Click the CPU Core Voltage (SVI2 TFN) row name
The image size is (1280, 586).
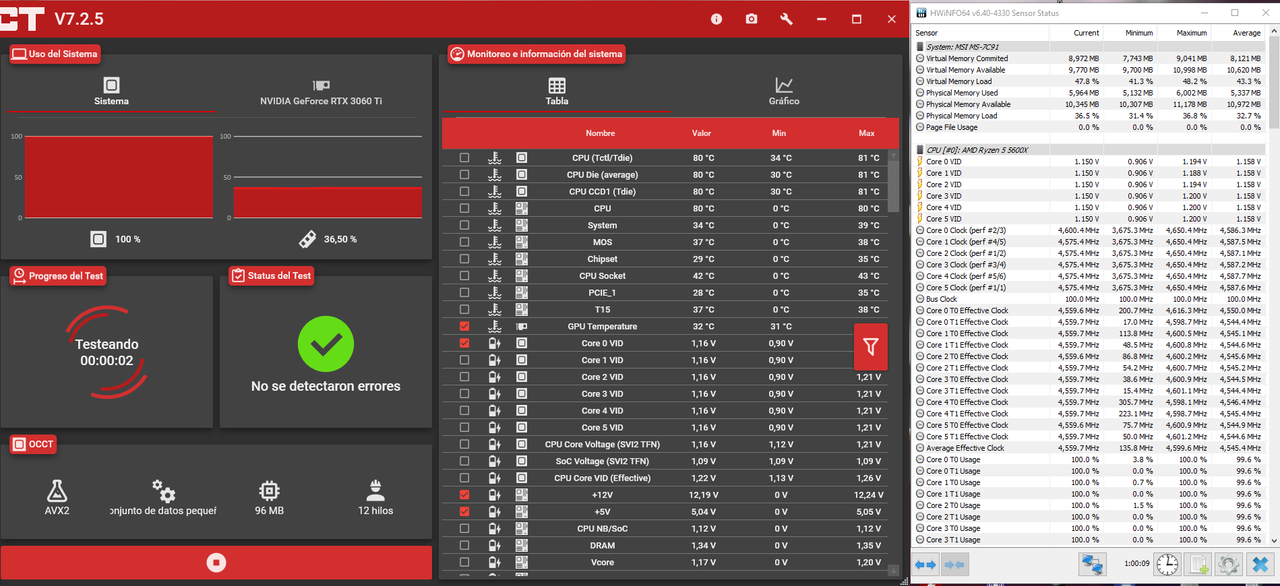click(601, 444)
